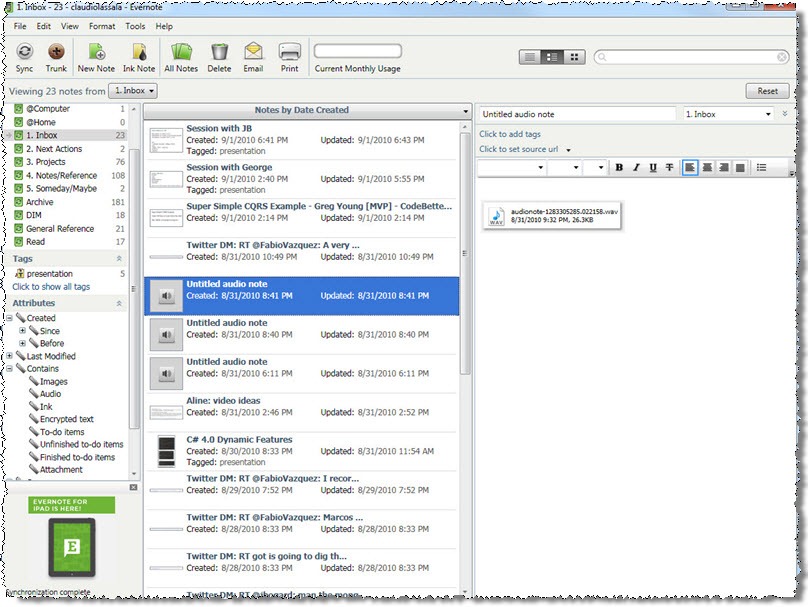Toggle strikethrough formatting in note editor
The image size is (808, 607).
(x=669, y=167)
